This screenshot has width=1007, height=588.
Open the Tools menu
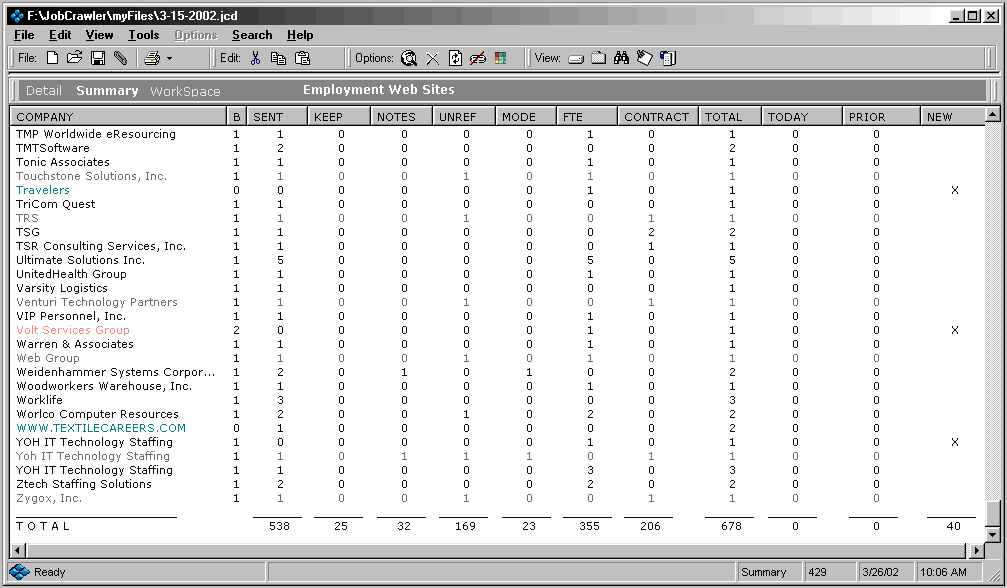pyautogui.click(x=143, y=35)
